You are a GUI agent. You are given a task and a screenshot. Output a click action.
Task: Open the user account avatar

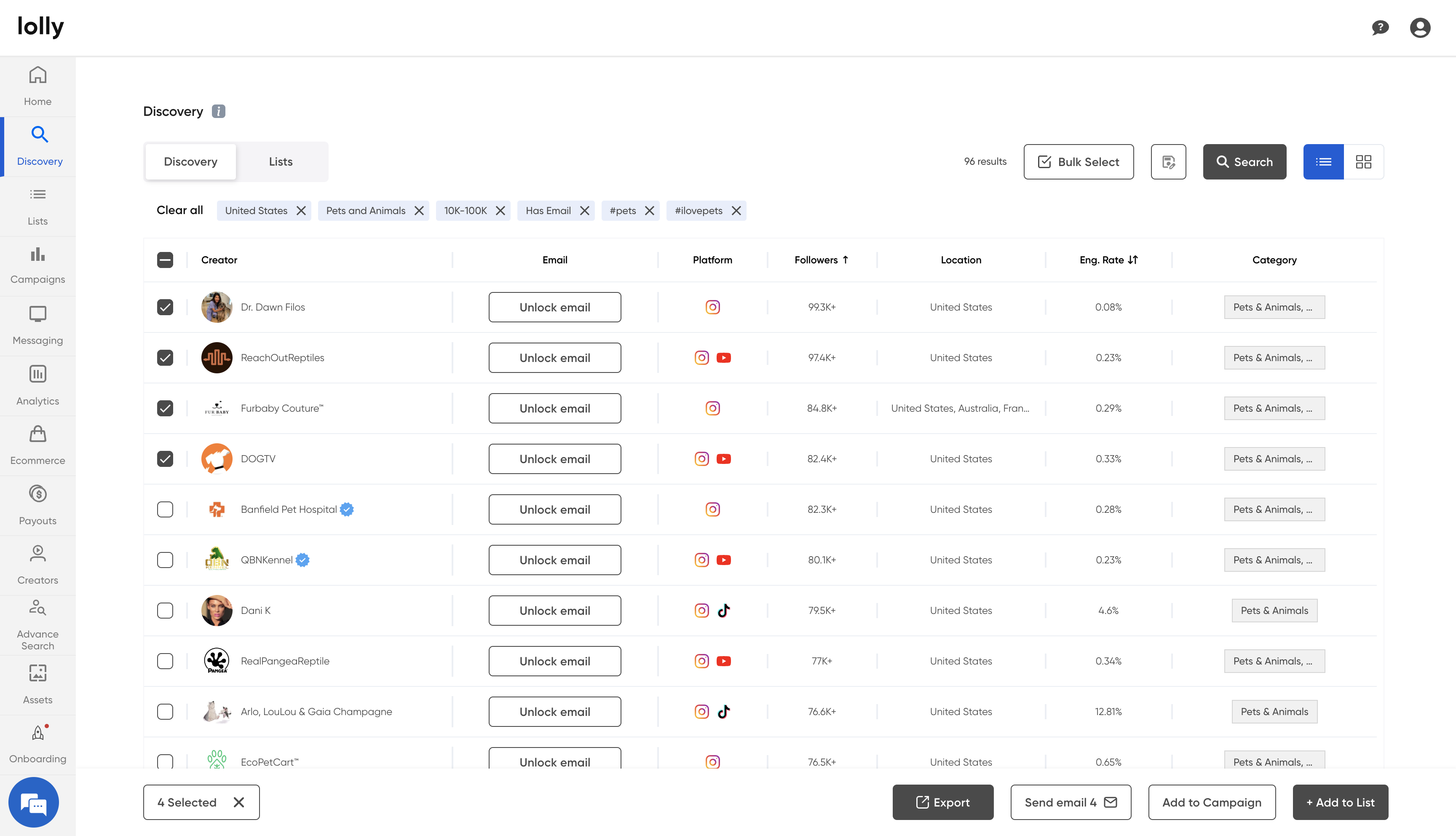[1420, 27]
